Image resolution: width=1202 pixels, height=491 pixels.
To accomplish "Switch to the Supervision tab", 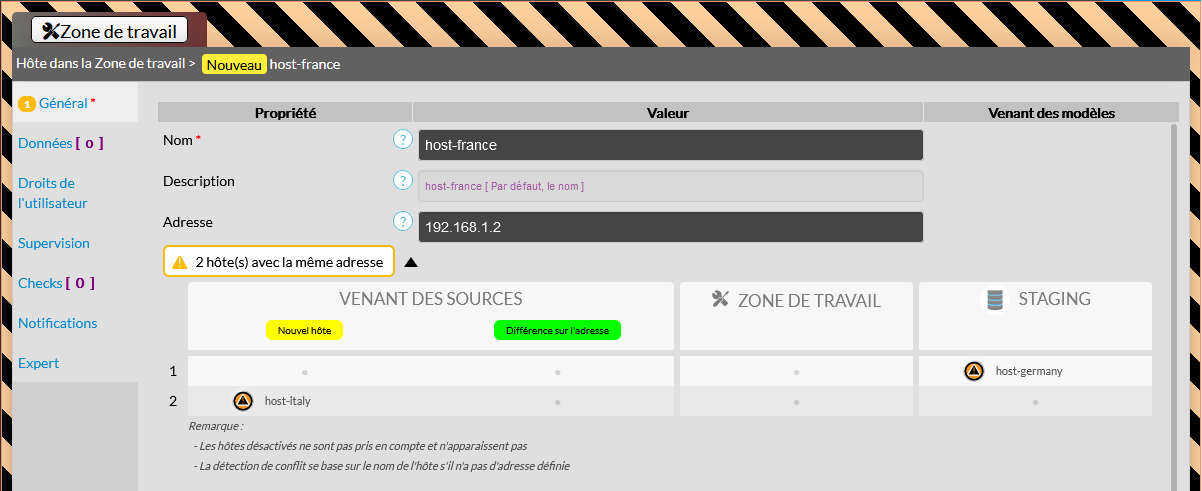I will (x=75, y=243).
